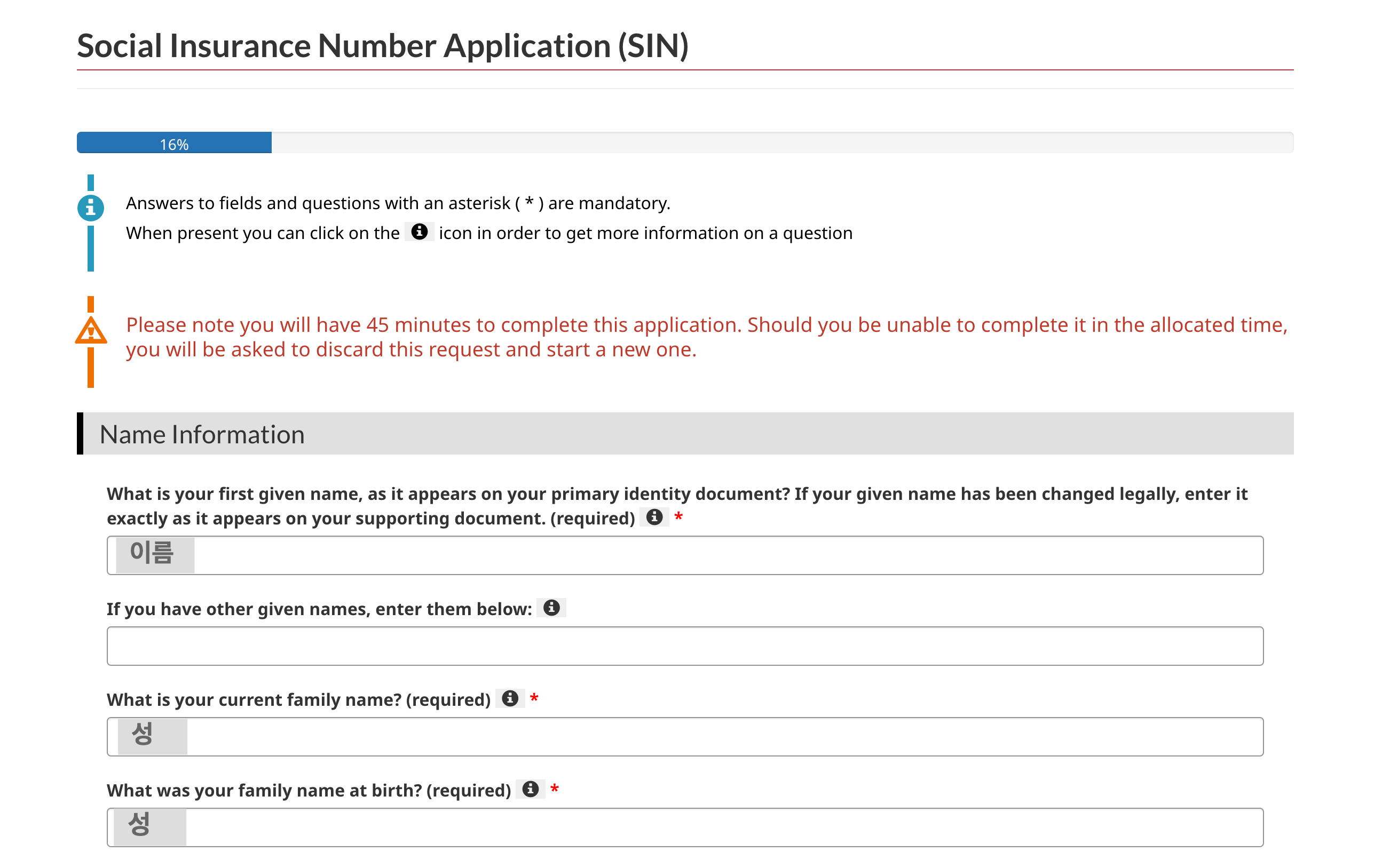The image size is (1374, 868).
Task: Click the first given name input field
Action: [x=685, y=555]
